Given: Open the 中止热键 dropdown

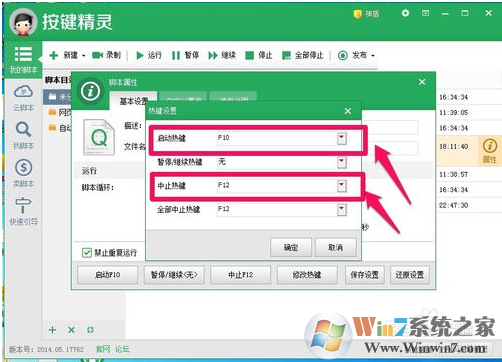Looking at the screenshot, I should pos(342,186).
